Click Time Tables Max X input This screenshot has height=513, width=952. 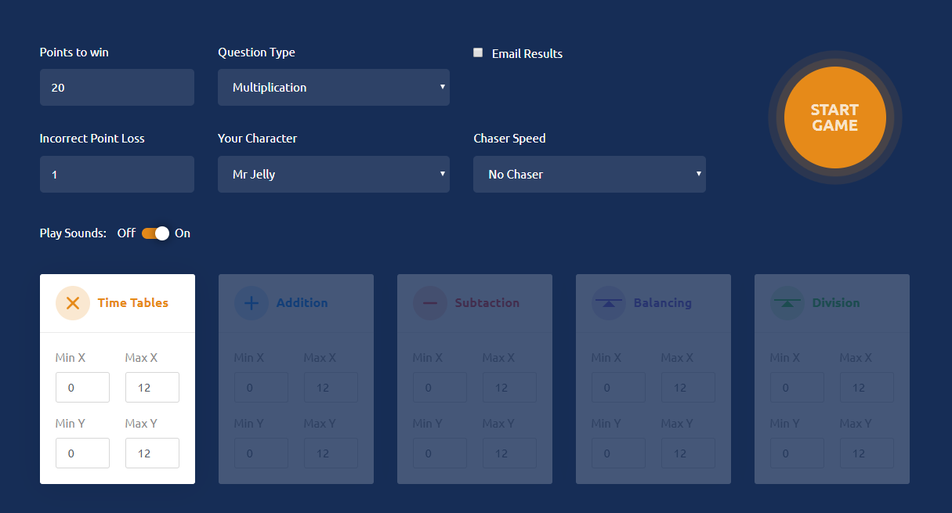coord(152,388)
